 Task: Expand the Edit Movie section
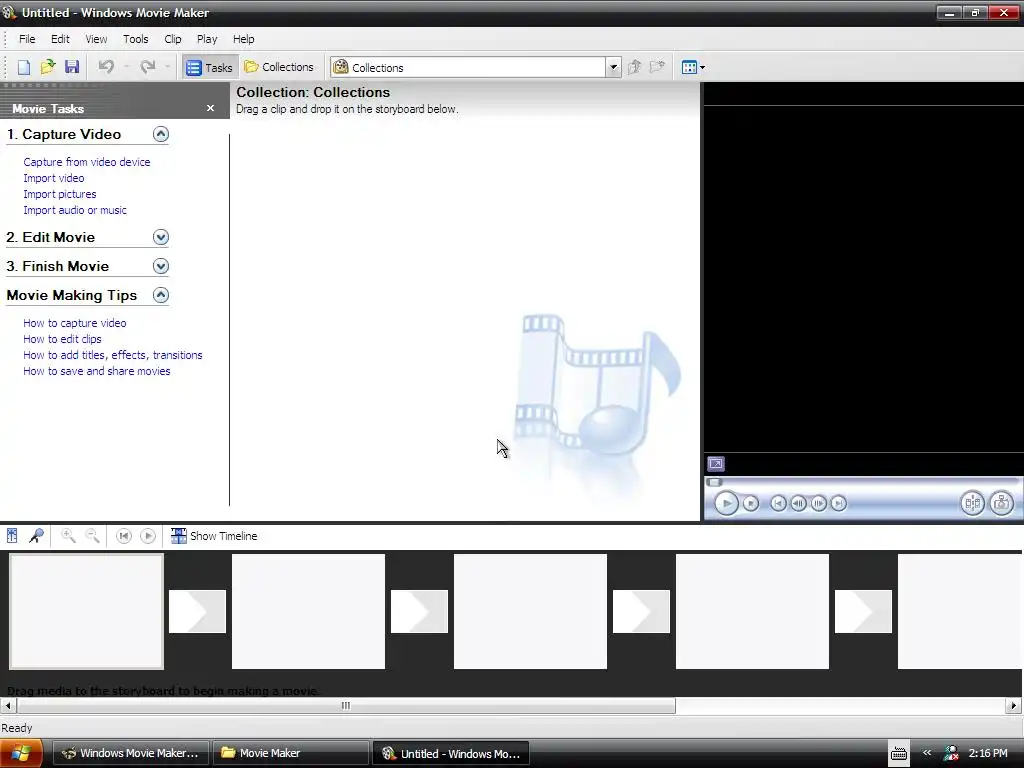[x=161, y=237]
